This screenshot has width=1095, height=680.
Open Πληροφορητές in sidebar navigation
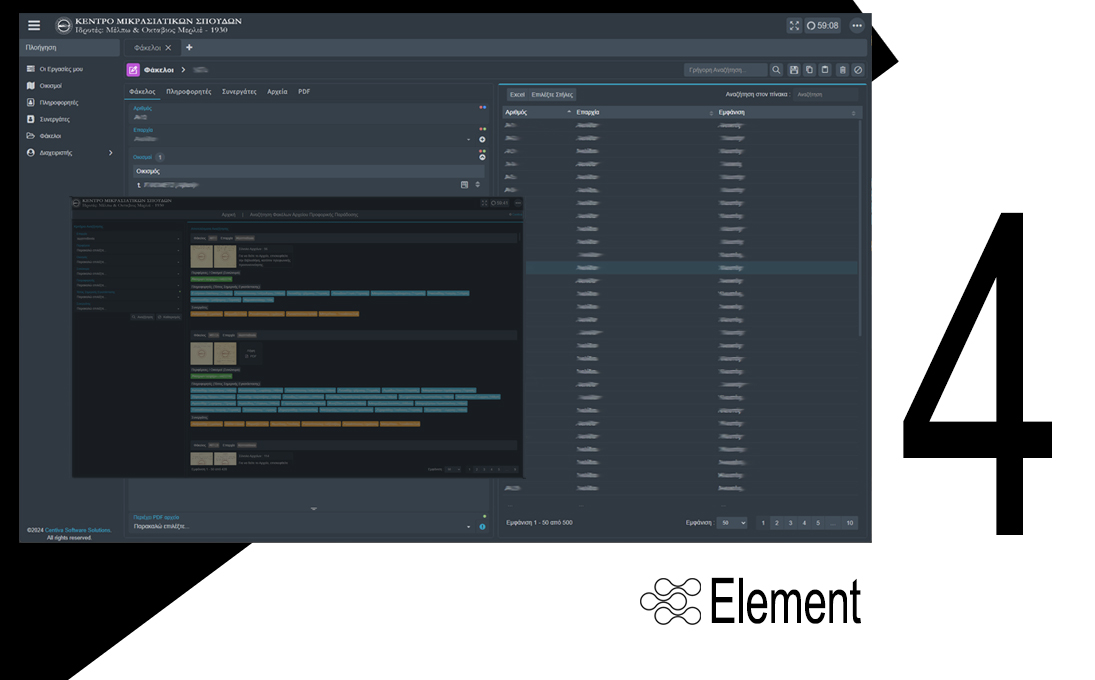click(59, 103)
